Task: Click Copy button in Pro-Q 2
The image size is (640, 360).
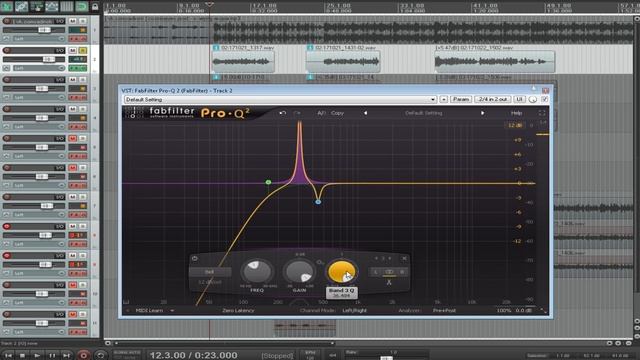Action: pyautogui.click(x=337, y=113)
